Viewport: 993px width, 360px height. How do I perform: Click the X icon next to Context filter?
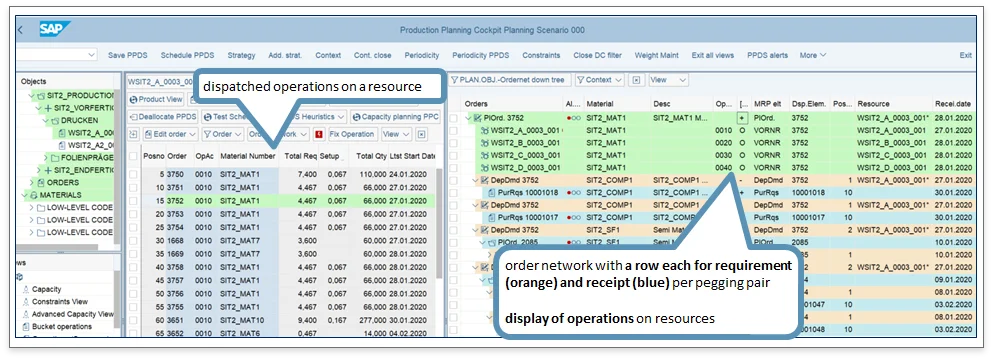click(x=637, y=80)
